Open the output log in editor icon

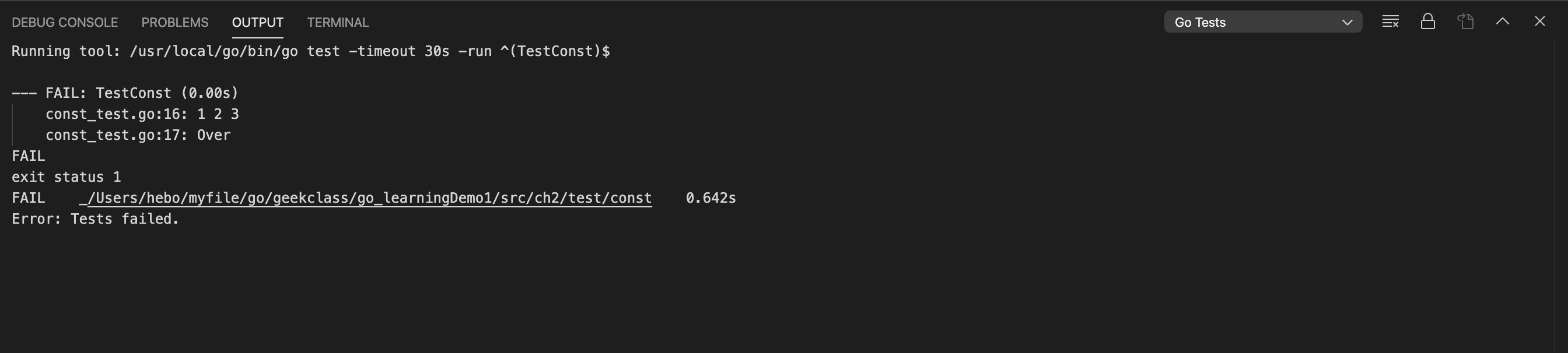point(1466,22)
